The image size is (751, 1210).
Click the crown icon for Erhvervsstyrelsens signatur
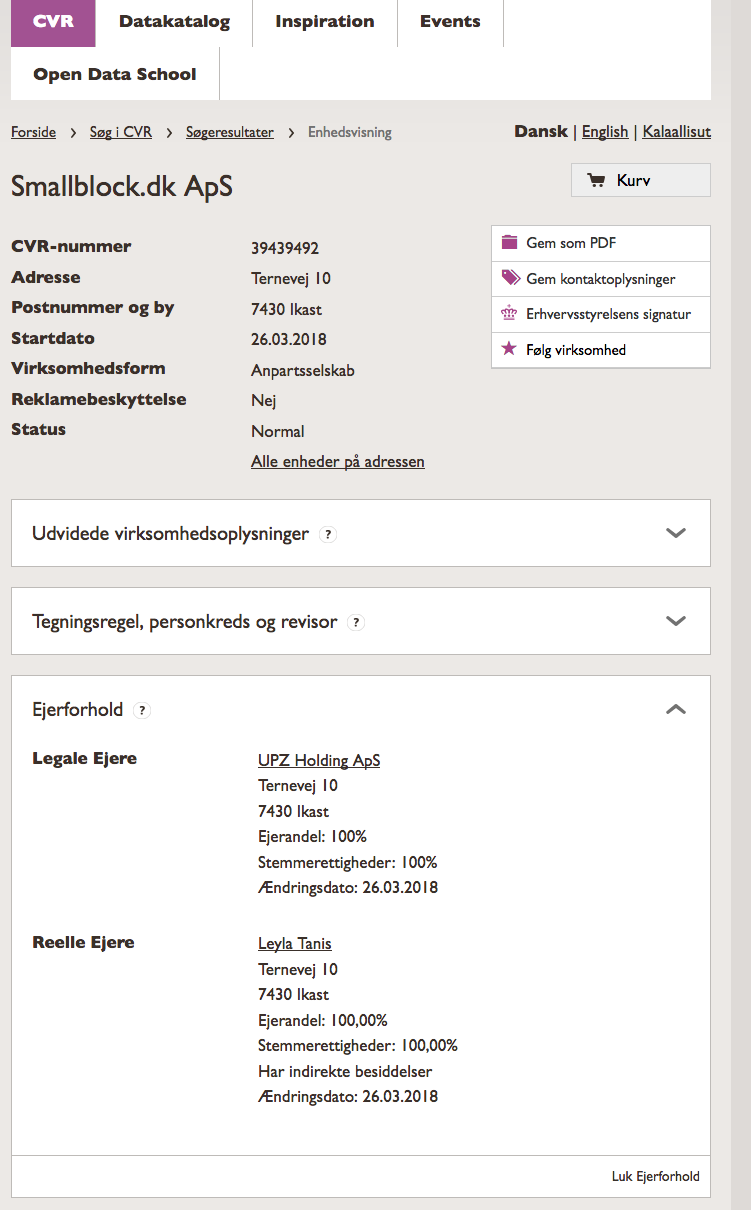tap(510, 314)
